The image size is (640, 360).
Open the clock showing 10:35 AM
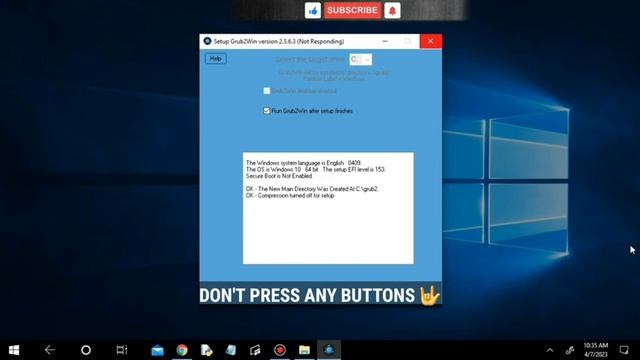pyautogui.click(x=596, y=350)
